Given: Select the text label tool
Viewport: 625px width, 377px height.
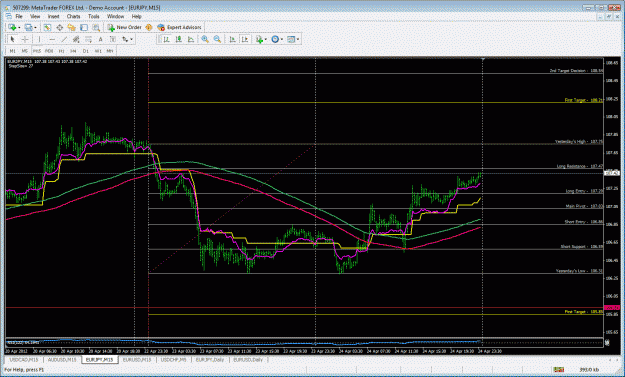Looking at the screenshot, I should 113,39.
